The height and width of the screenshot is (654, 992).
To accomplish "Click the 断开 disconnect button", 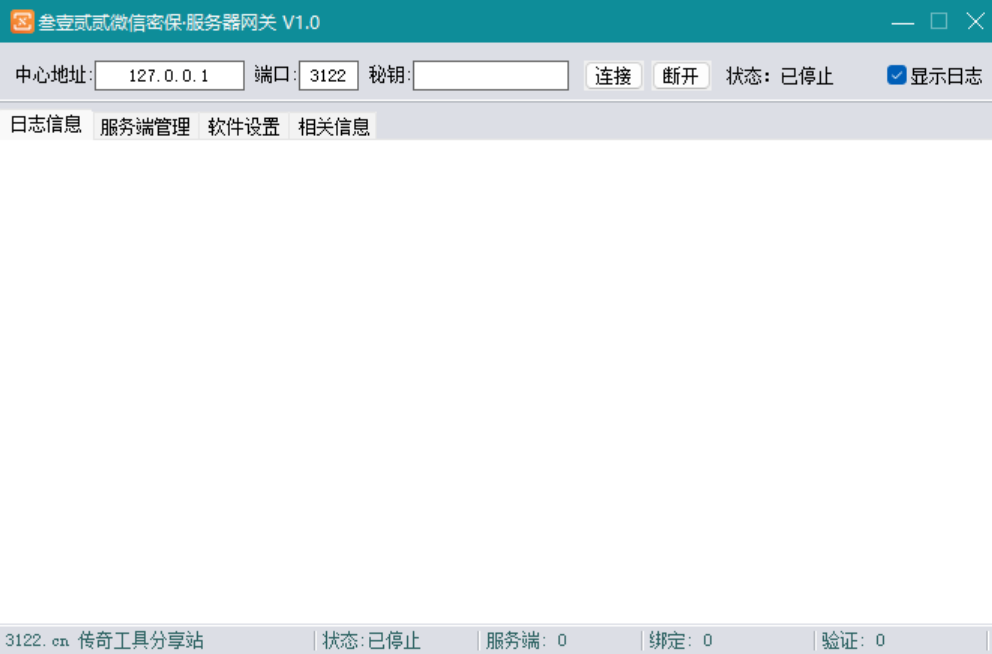I will [x=681, y=76].
